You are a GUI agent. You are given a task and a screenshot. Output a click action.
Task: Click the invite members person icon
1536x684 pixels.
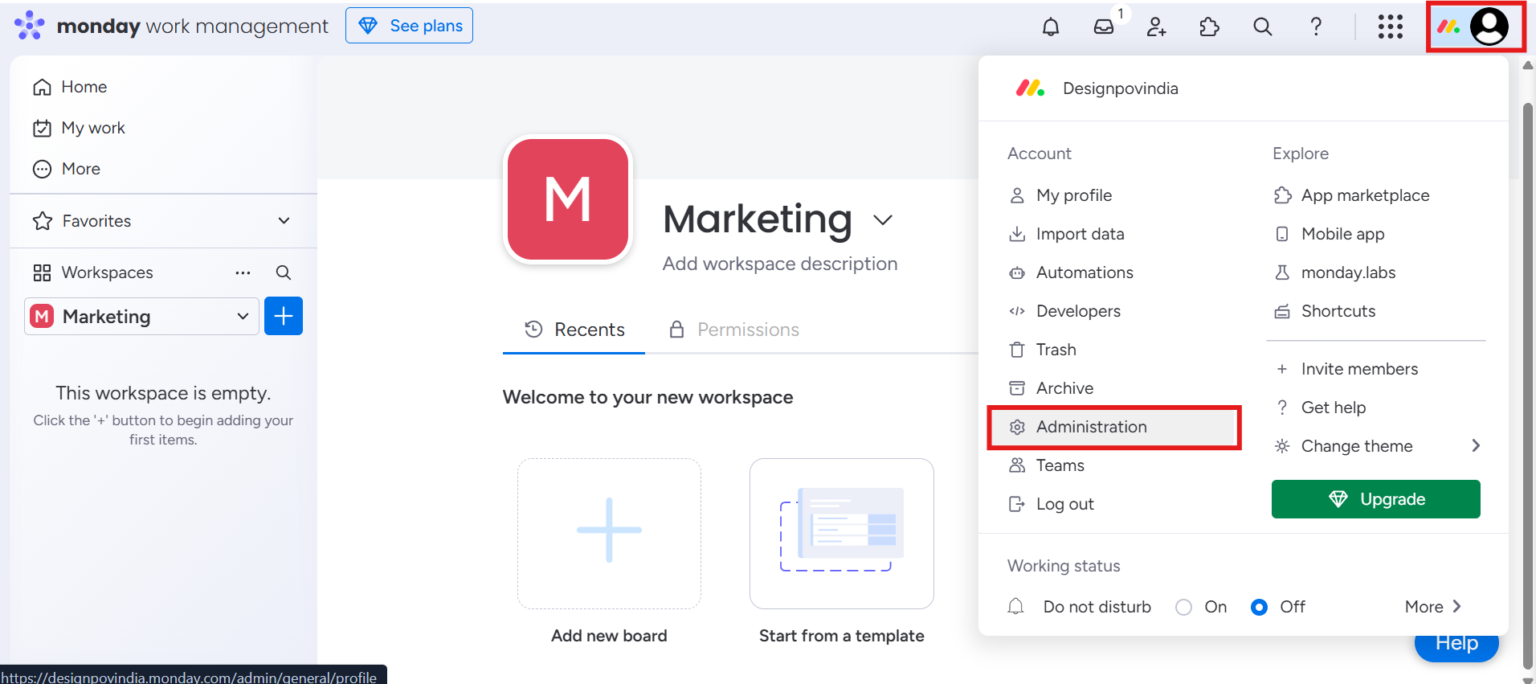click(1157, 27)
